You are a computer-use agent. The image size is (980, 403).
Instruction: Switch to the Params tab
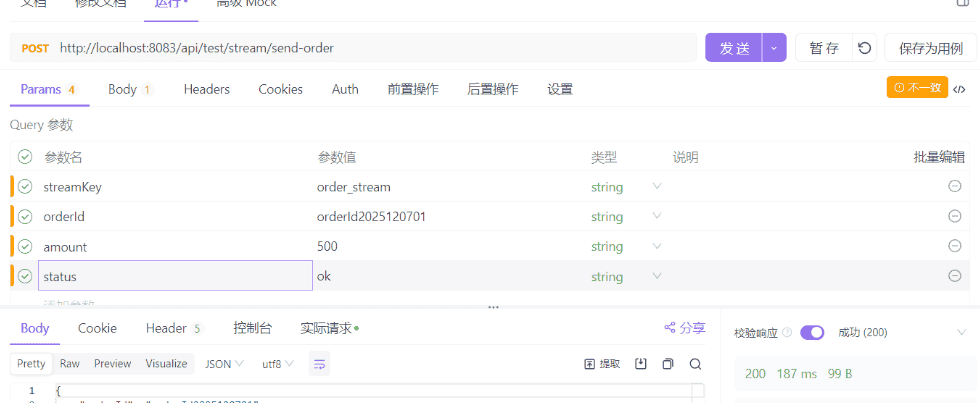(48, 89)
